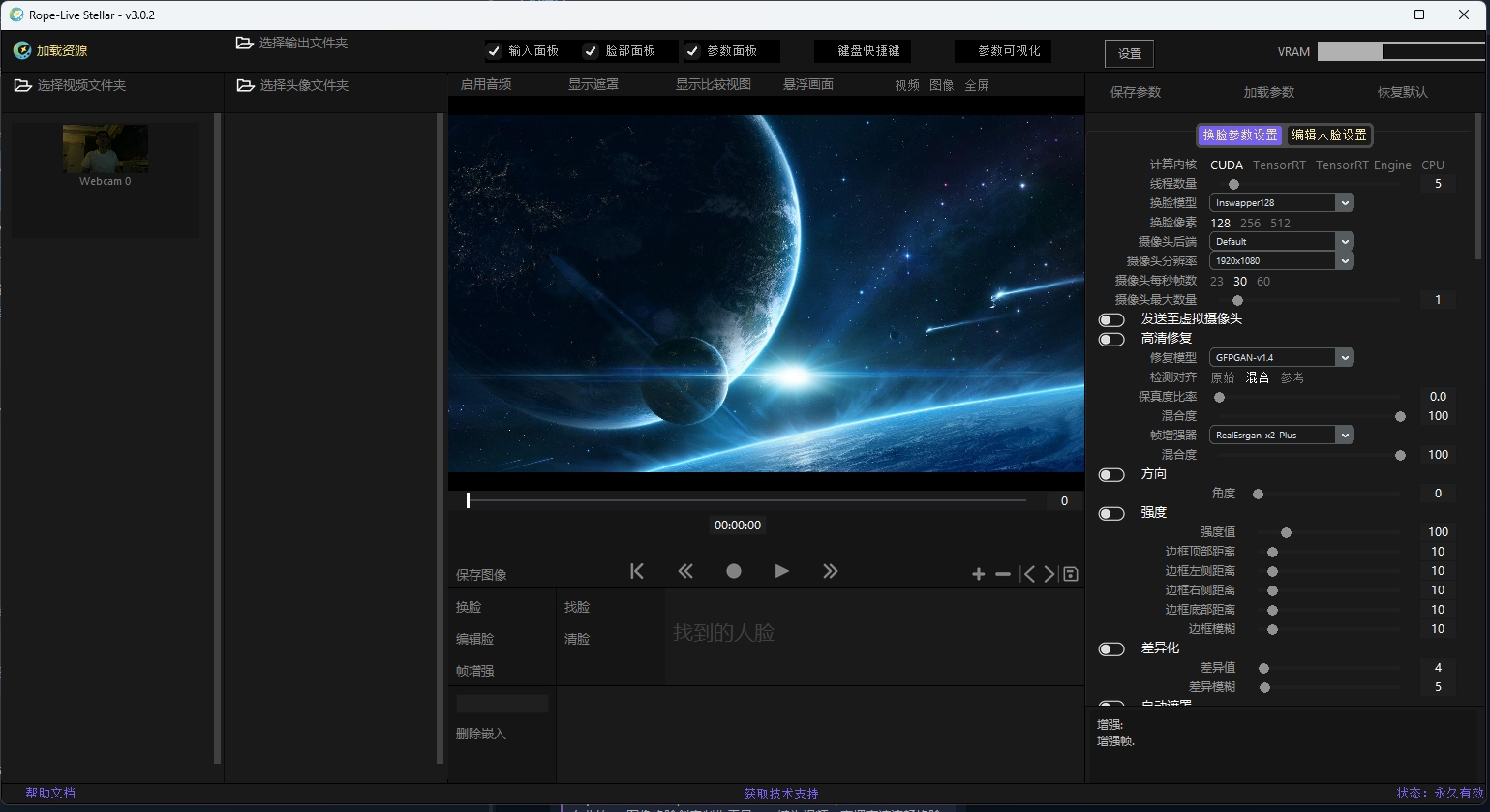The width and height of the screenshot is (1490, 812).
Task: Open the 帮助文档 link
Action: [50, 793]
